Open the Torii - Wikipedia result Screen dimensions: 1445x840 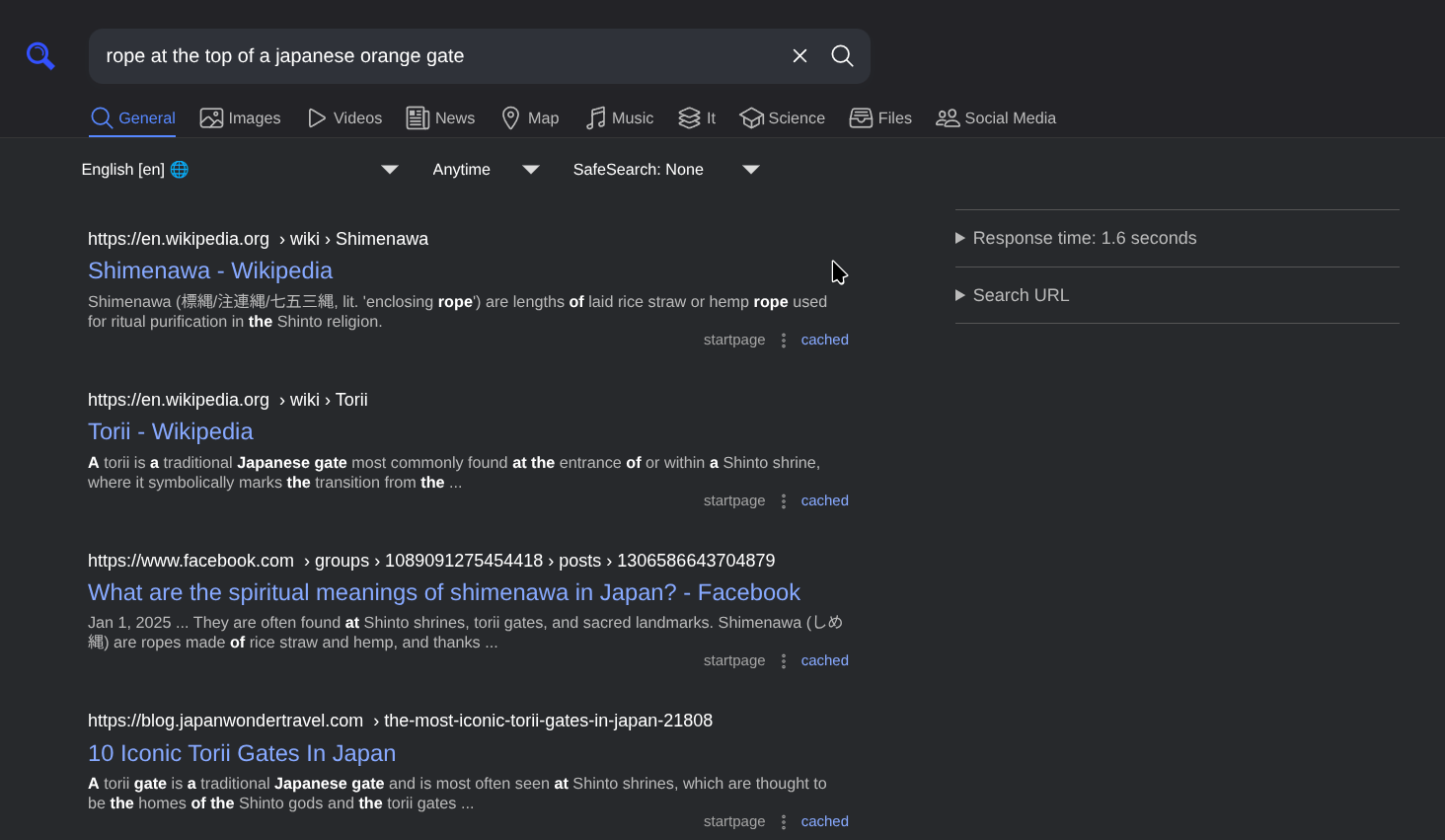(x=170, y=431)
